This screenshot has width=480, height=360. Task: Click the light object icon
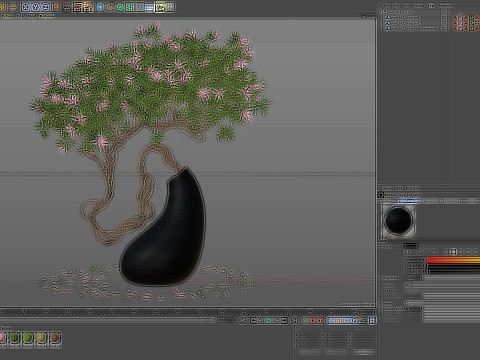(170, 7)
